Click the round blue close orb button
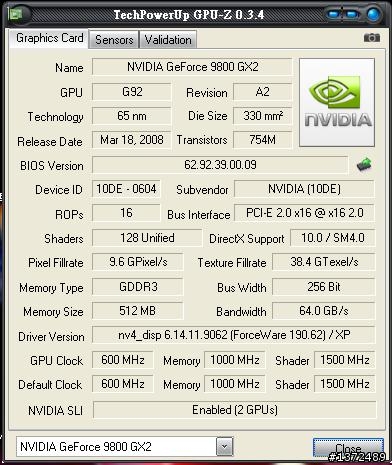Image resolution: width=392 pixels, height=465 pixels. pos(374,14)
